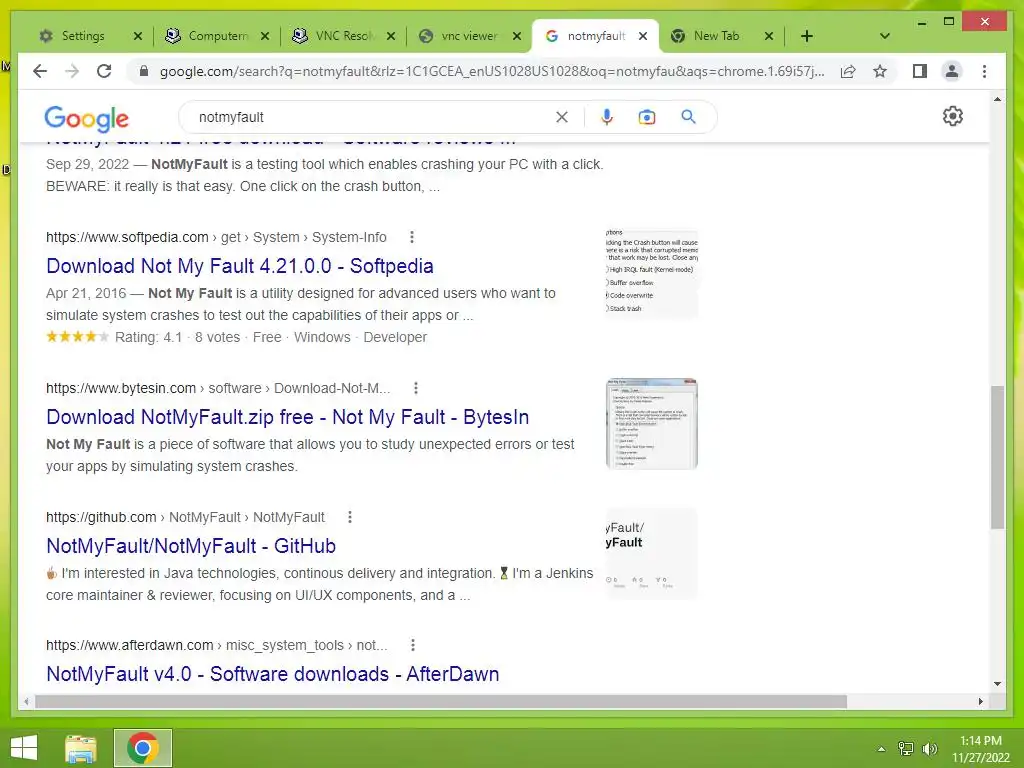This screenshot has height=768, width=1024.
Task: Open Chrome's side panel
Action: coord(920,71)
